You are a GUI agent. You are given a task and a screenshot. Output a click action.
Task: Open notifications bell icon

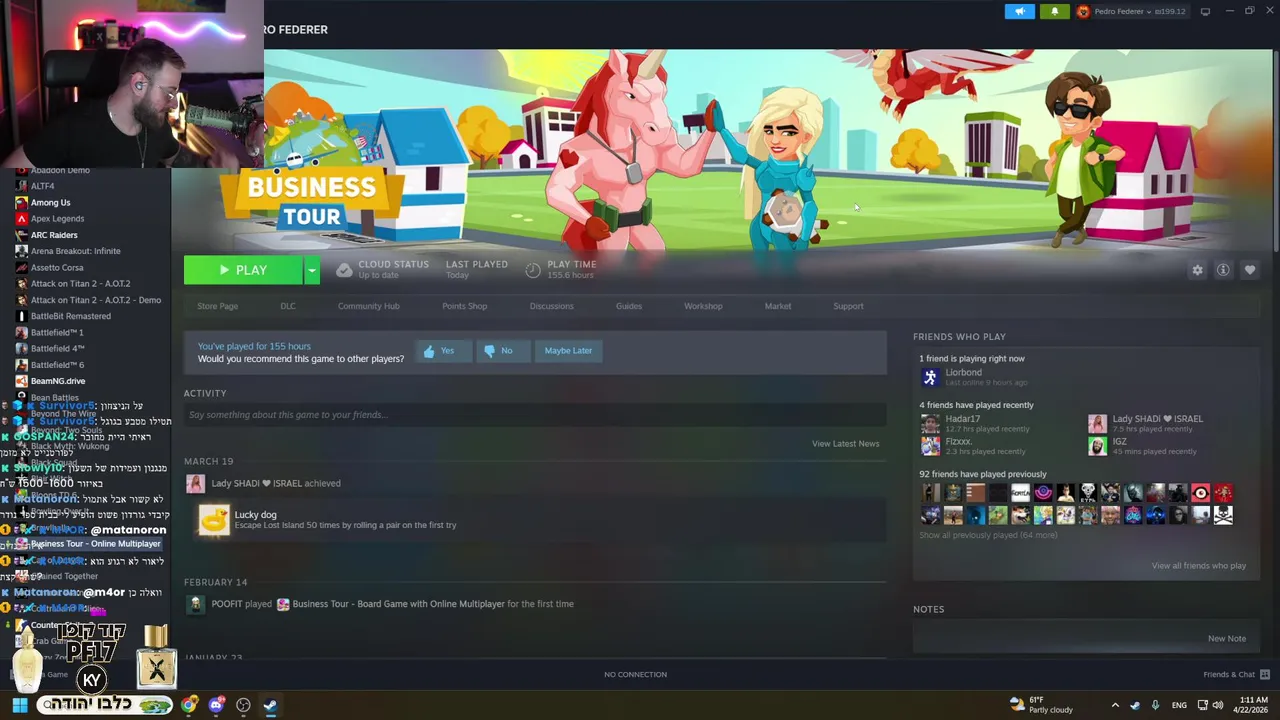pos(1054,11)
